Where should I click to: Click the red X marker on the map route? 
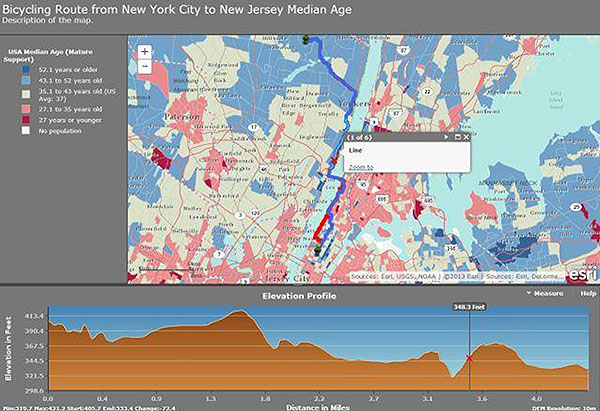pyautogui.click(x=334, y=162)
